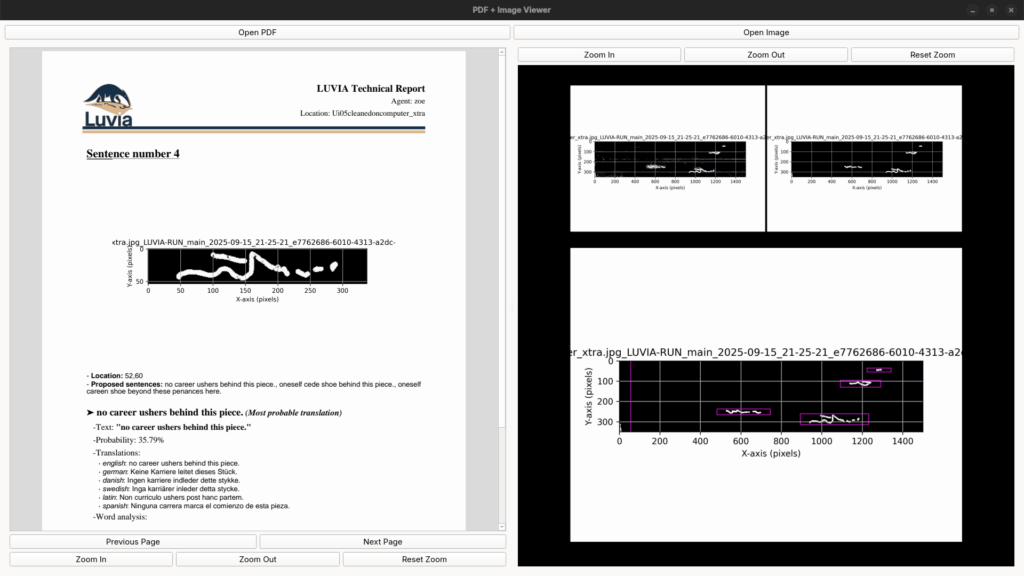
Task: Close the PDF + Image Viewer window
Action: tap(1010, 10)
